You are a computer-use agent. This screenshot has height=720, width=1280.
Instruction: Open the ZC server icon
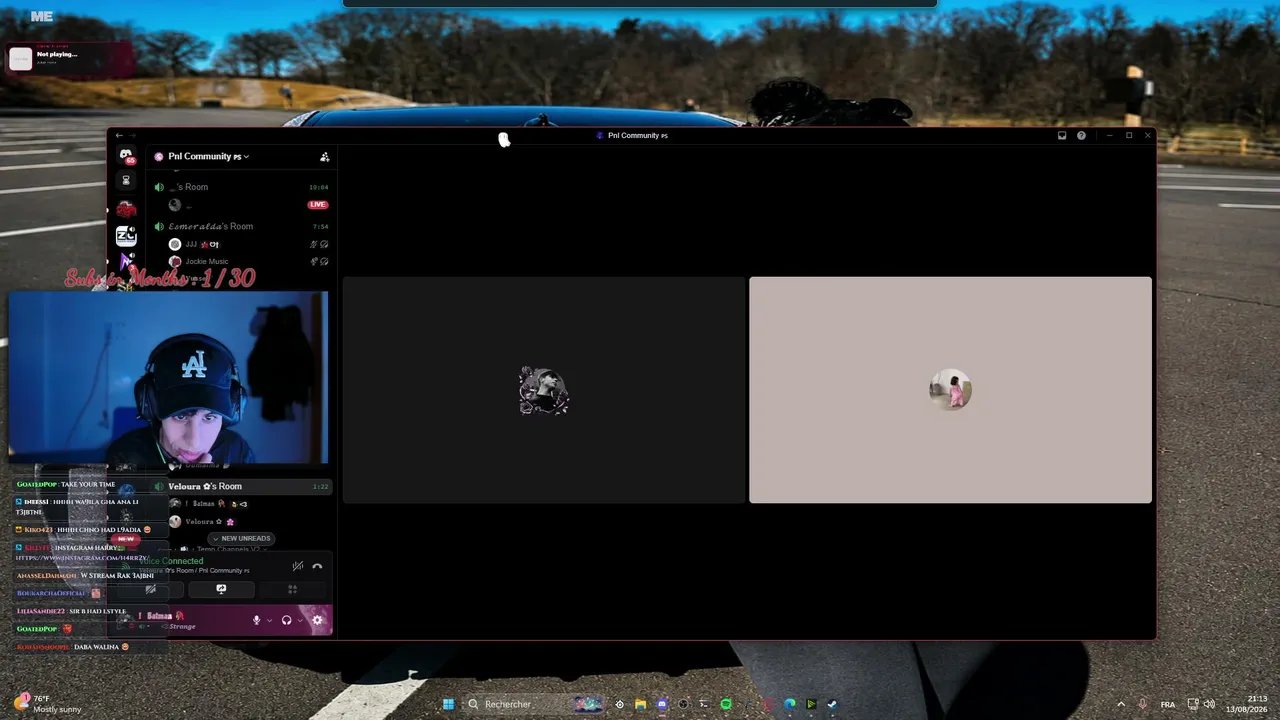click(x=126, y=236)
